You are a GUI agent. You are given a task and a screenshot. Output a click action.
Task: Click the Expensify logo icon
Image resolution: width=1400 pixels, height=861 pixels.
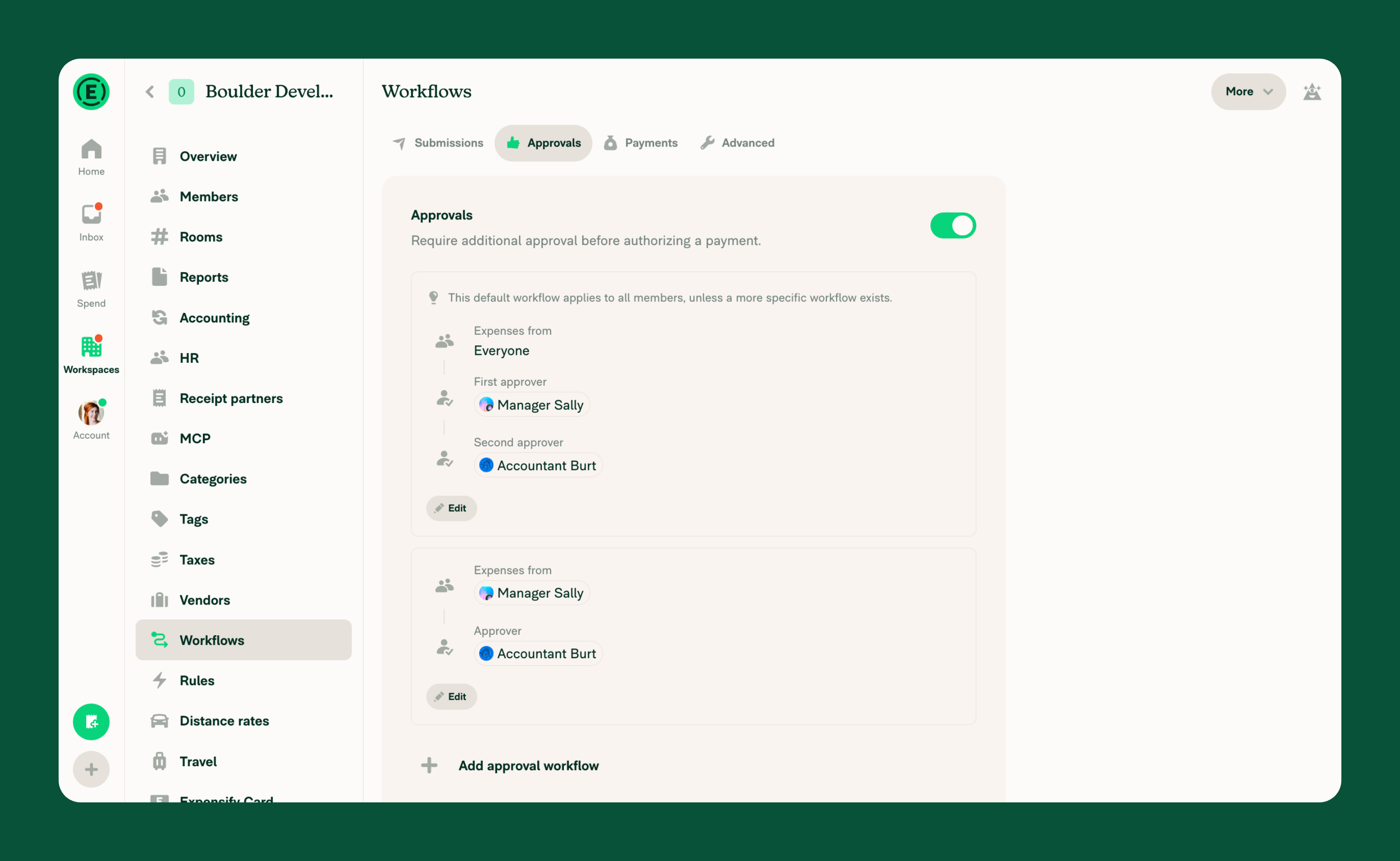pyautogui.click(x=91, y=91)
